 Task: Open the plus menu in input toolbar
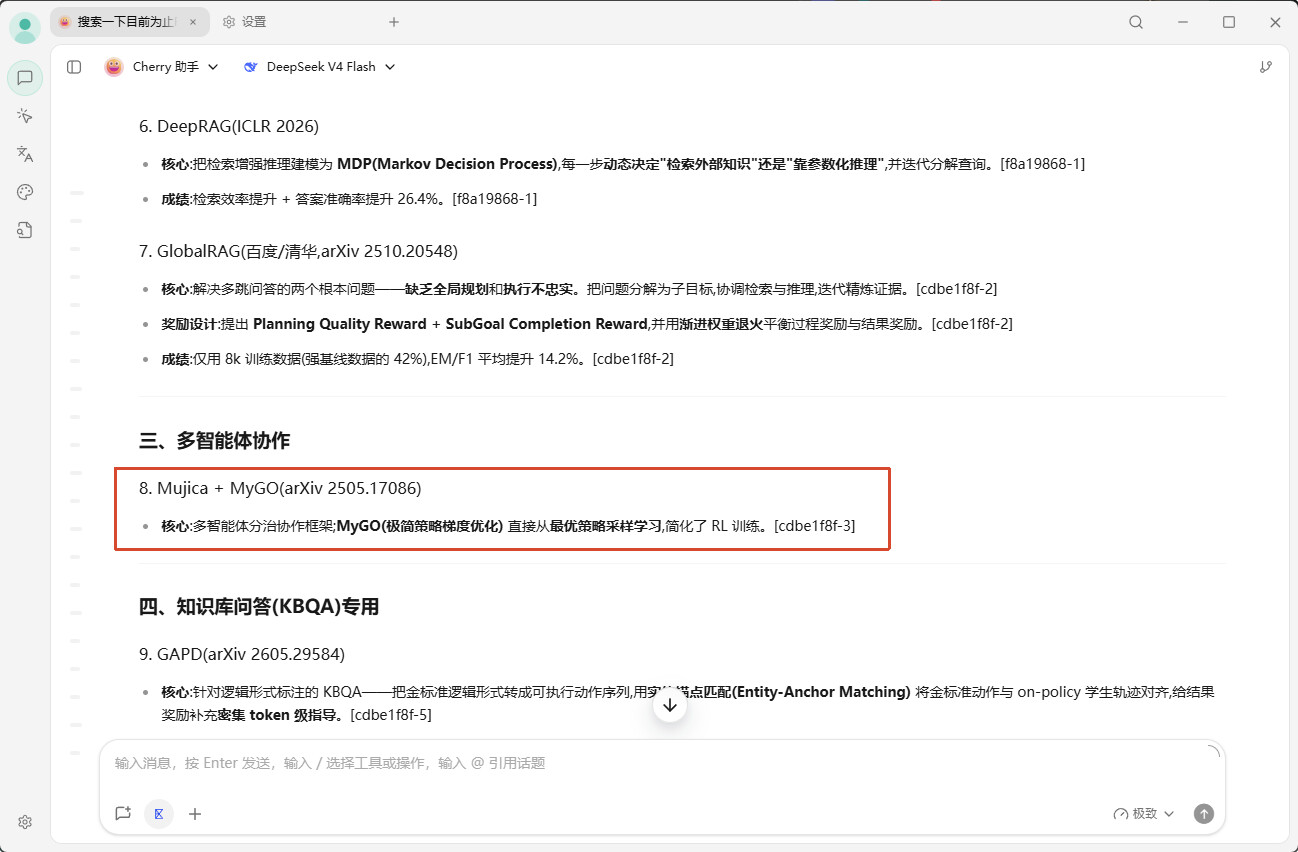195,814
